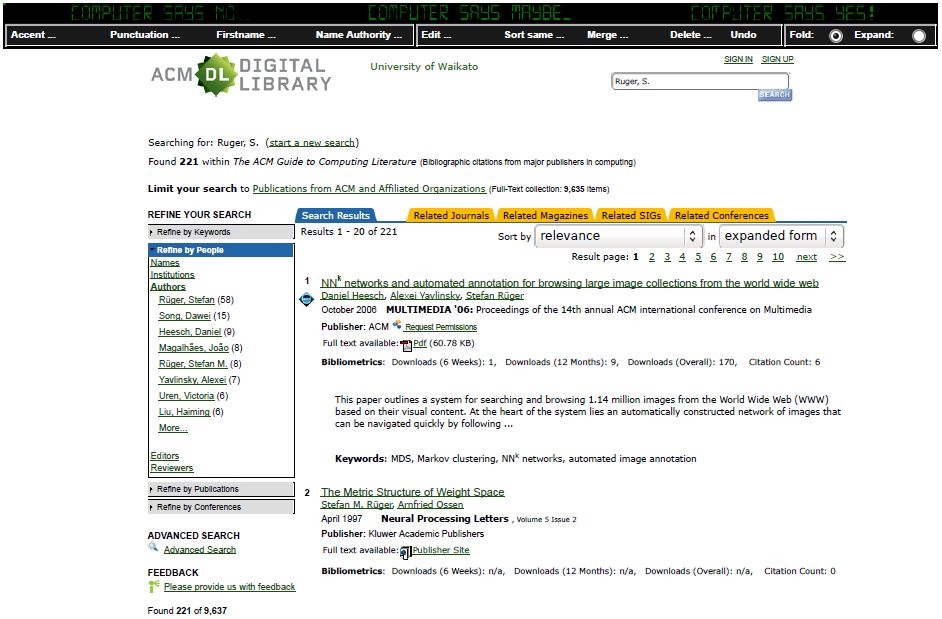Click the Institutions link in Refine by People
Screen dimensions: 942x619
tap(172, 275)
